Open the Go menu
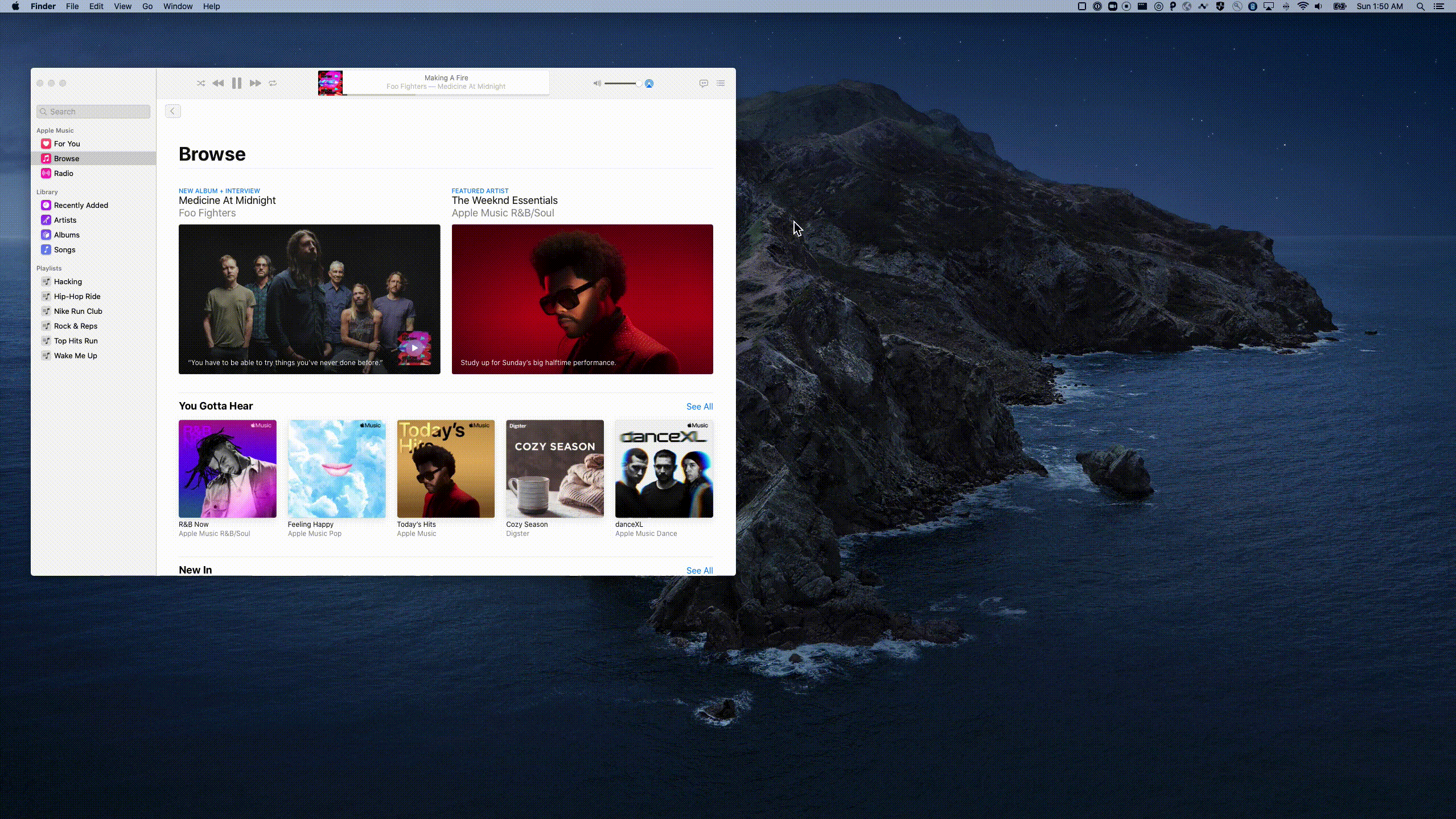This screenshot has width=1456, height=819. pos(147,6)
